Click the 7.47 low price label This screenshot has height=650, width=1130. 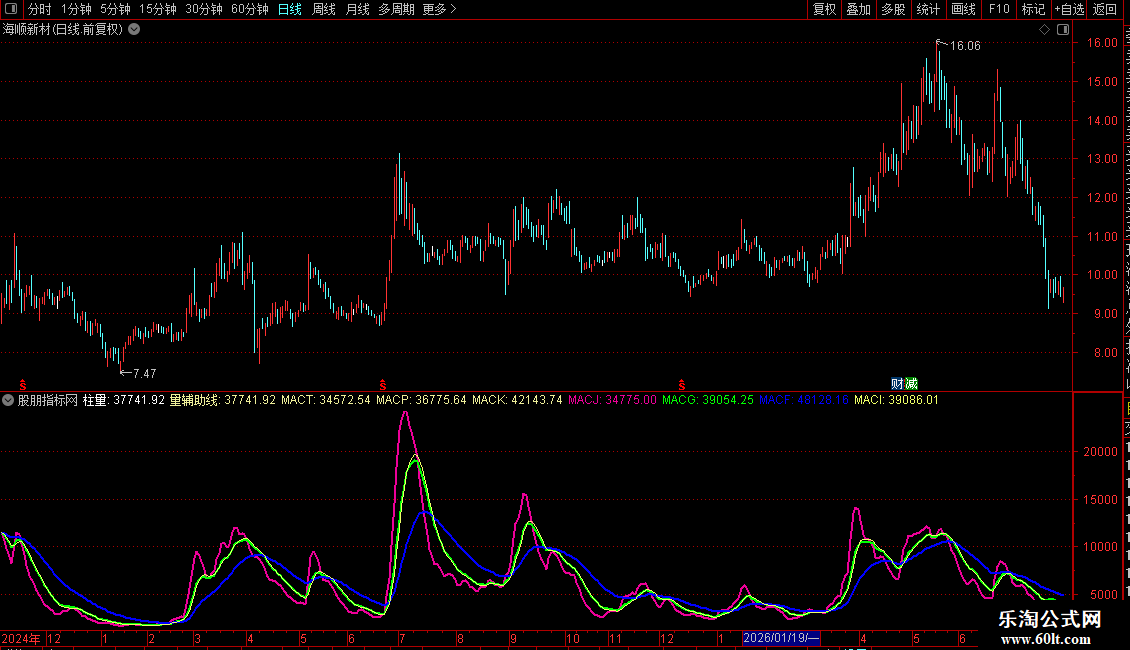(145, 373)
